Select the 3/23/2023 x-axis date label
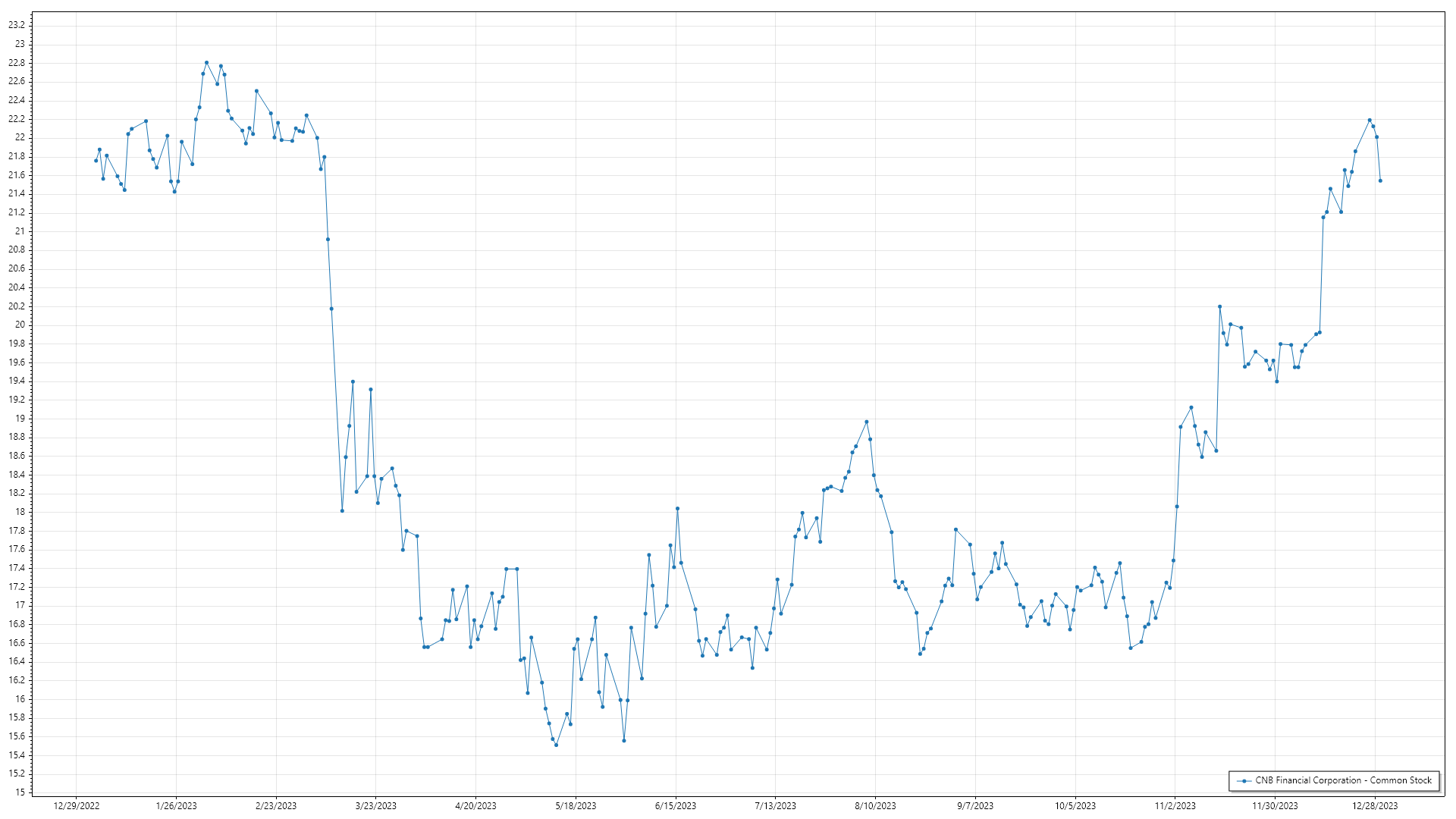 coord(376,805)
